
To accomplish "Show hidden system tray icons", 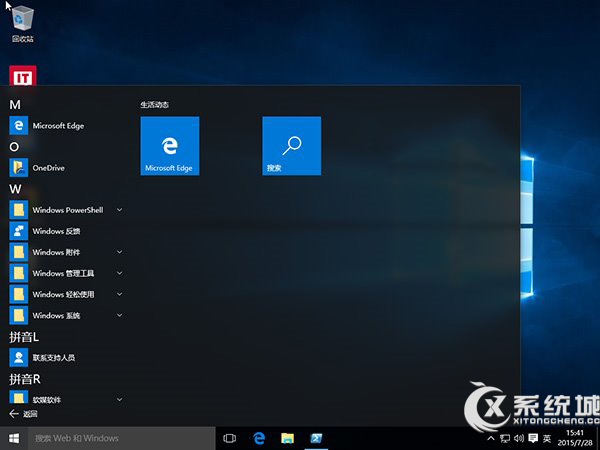I will 491,438.
